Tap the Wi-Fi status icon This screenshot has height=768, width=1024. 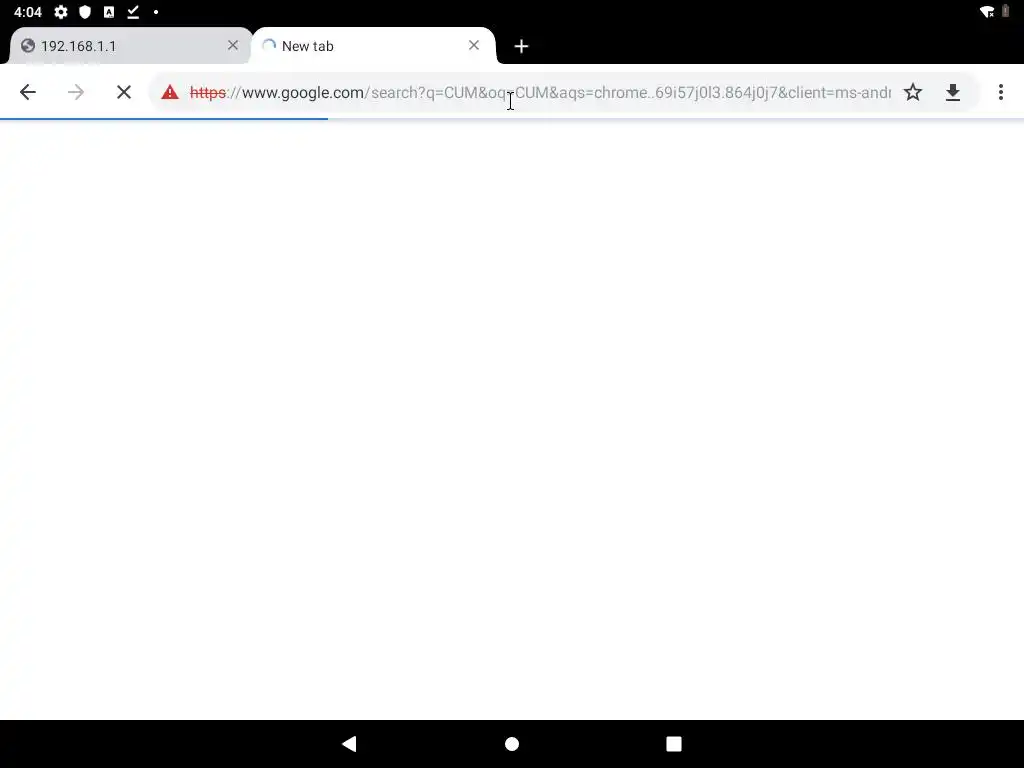987,12
